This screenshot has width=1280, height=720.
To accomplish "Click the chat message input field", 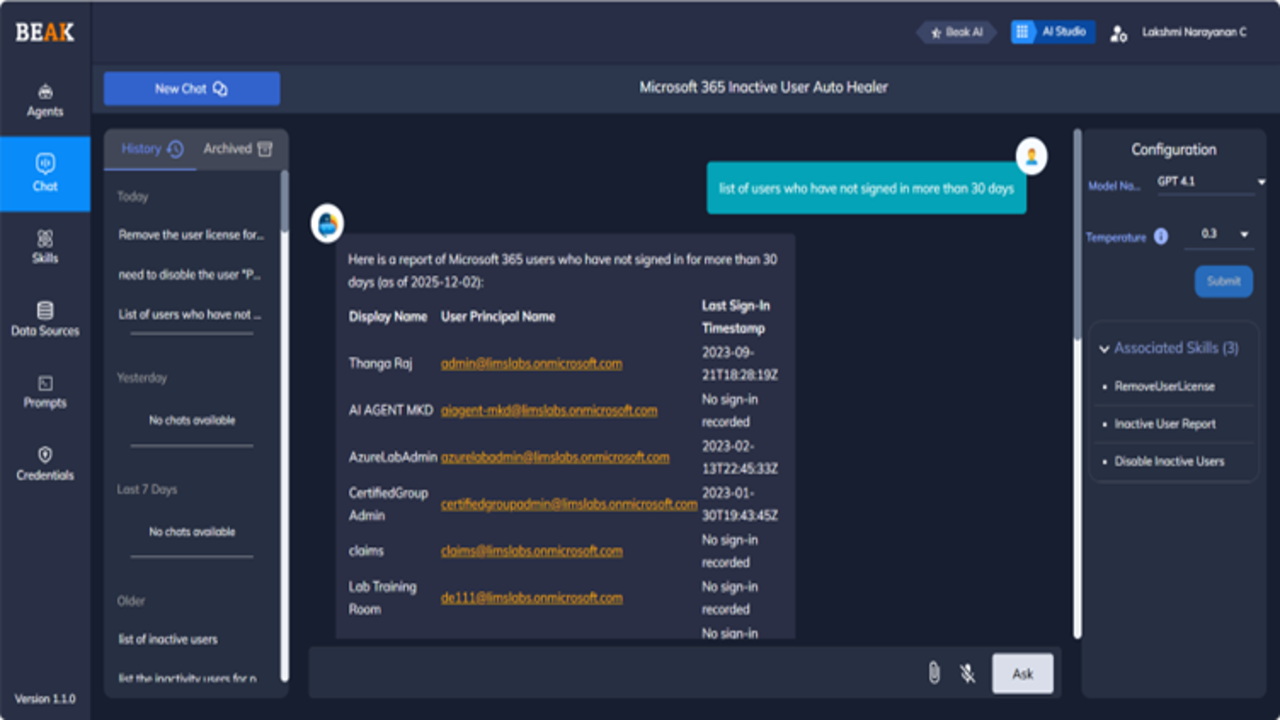I will [615, 673].
